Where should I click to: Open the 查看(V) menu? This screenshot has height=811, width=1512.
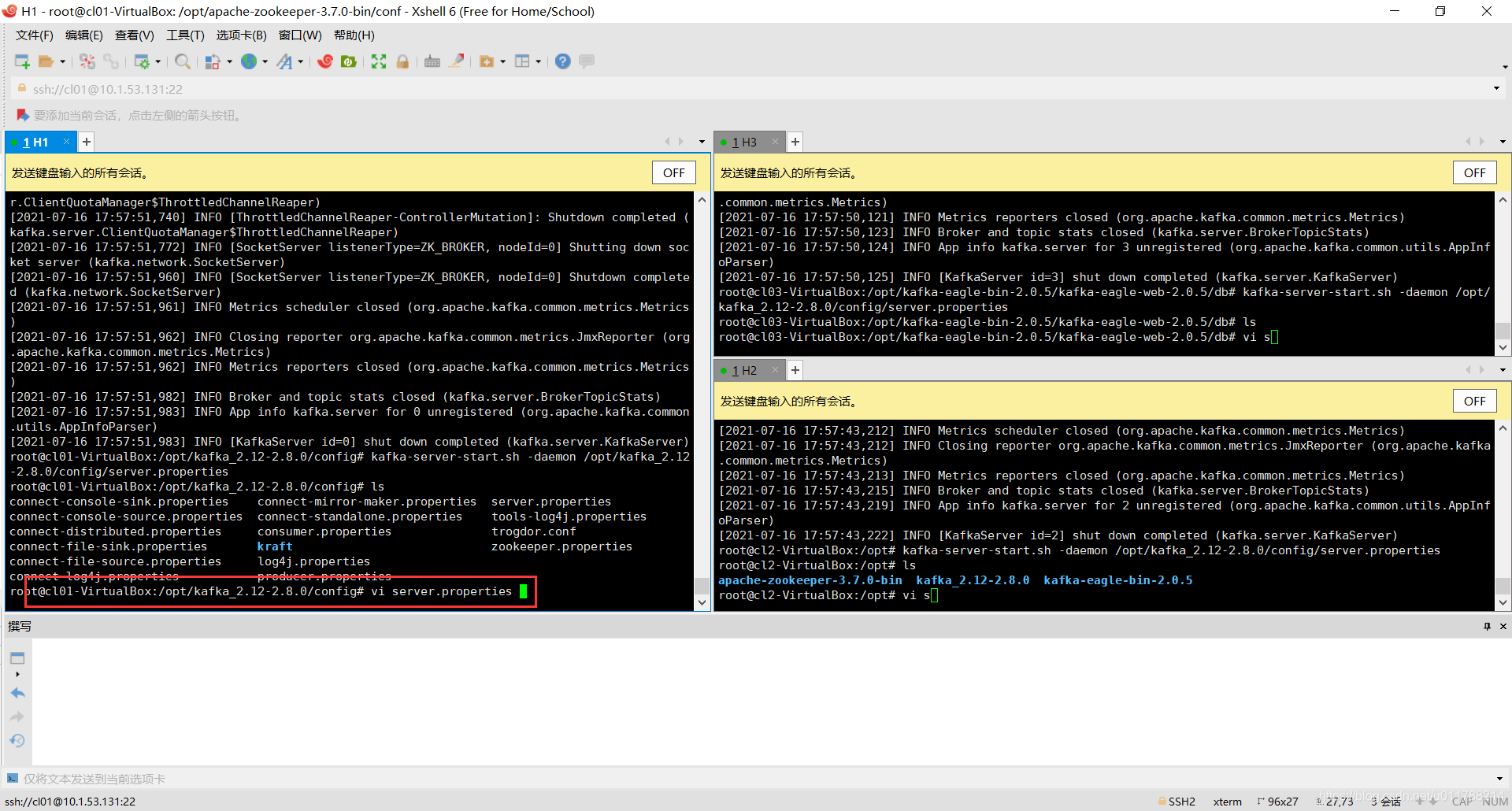pyautogui.click(x=135, y=35)
